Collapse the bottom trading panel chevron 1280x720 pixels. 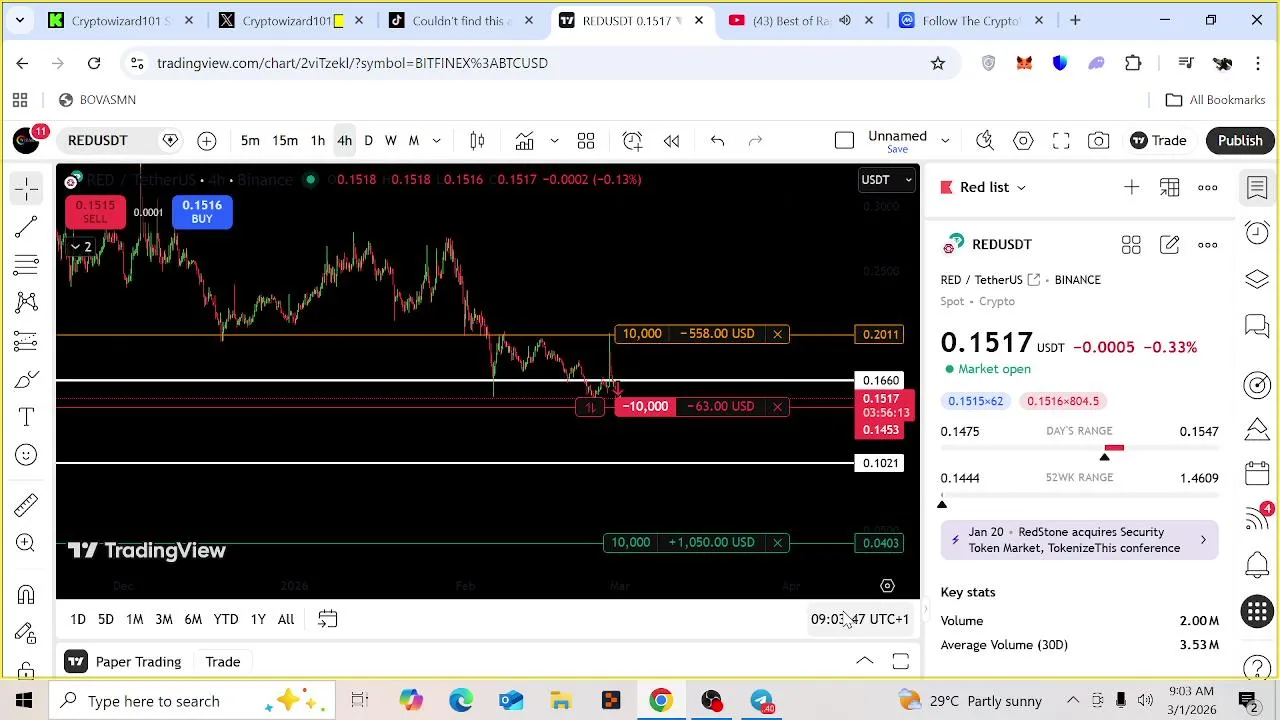click(x=864, y=662)
